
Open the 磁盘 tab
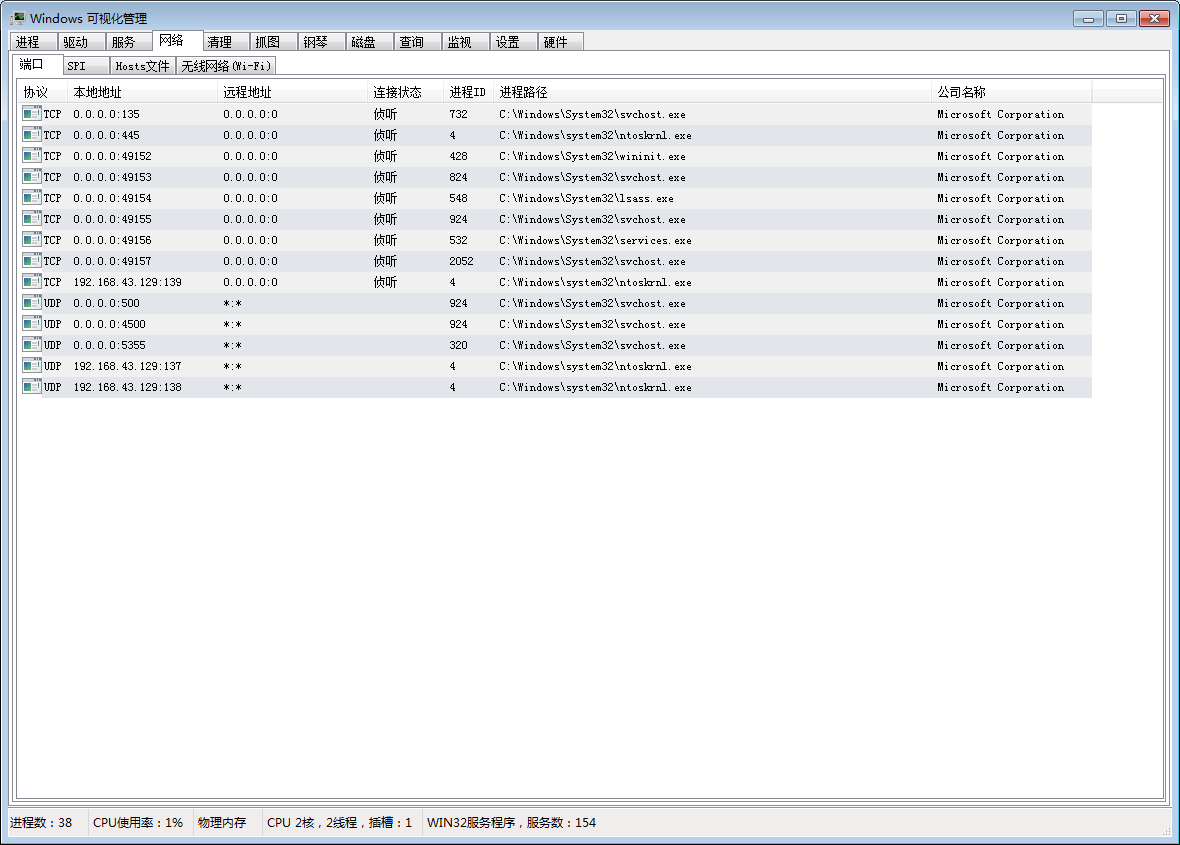coord(363,42)
